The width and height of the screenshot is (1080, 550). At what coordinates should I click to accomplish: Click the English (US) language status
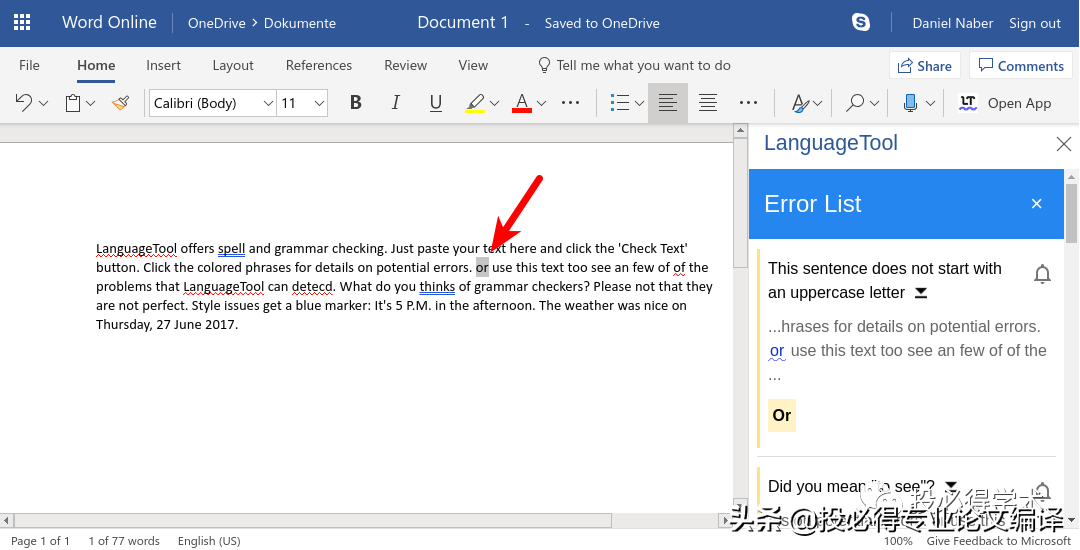coord(209,541)
